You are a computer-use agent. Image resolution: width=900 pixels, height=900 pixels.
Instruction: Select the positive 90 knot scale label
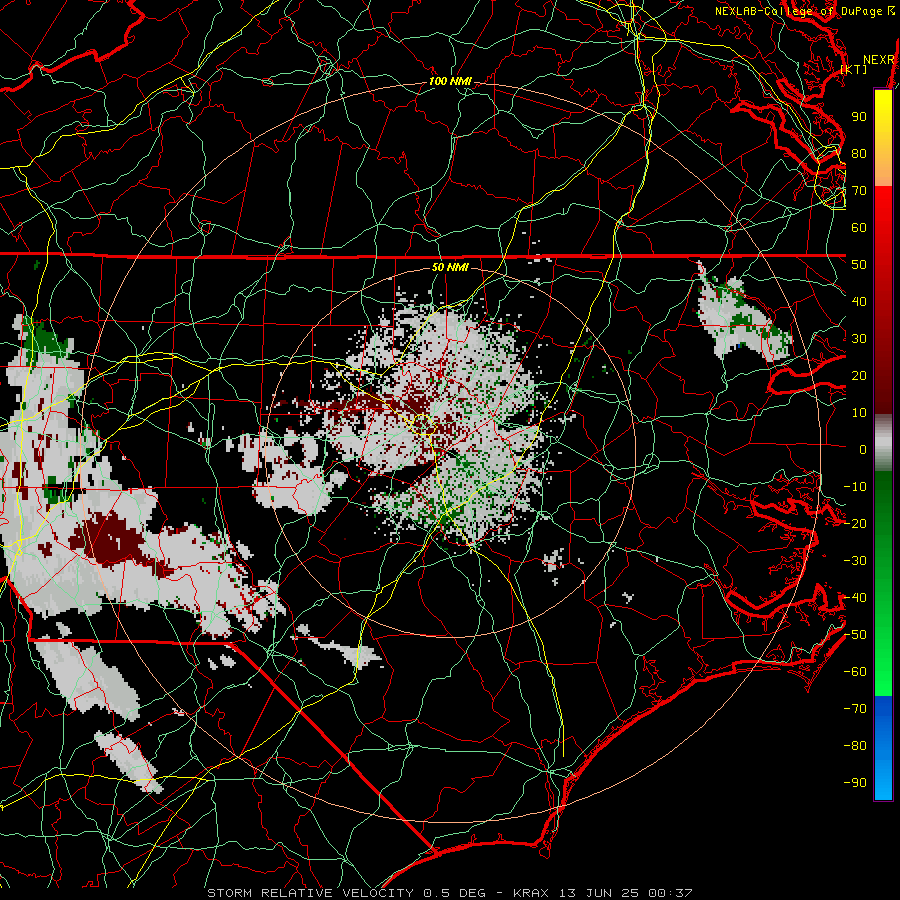859,117
